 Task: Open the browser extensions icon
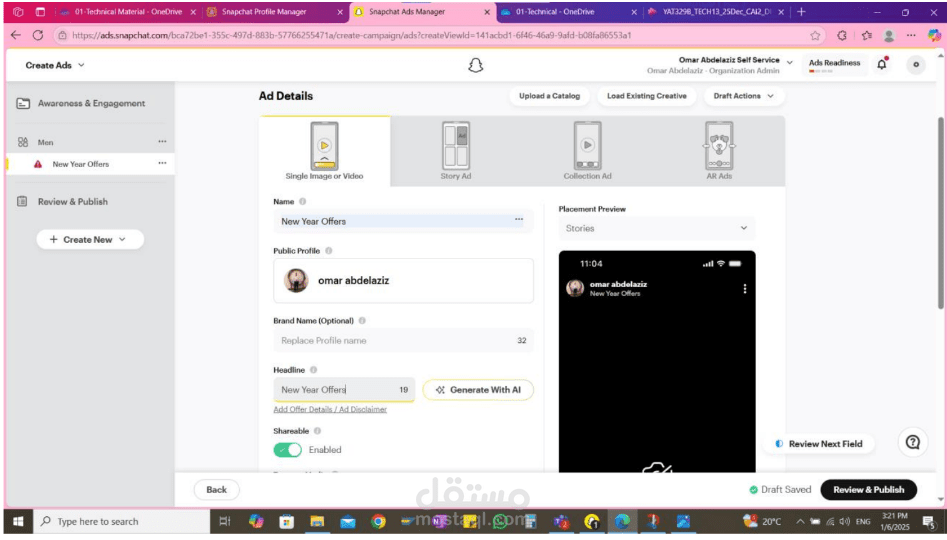(x=842, y=36)
